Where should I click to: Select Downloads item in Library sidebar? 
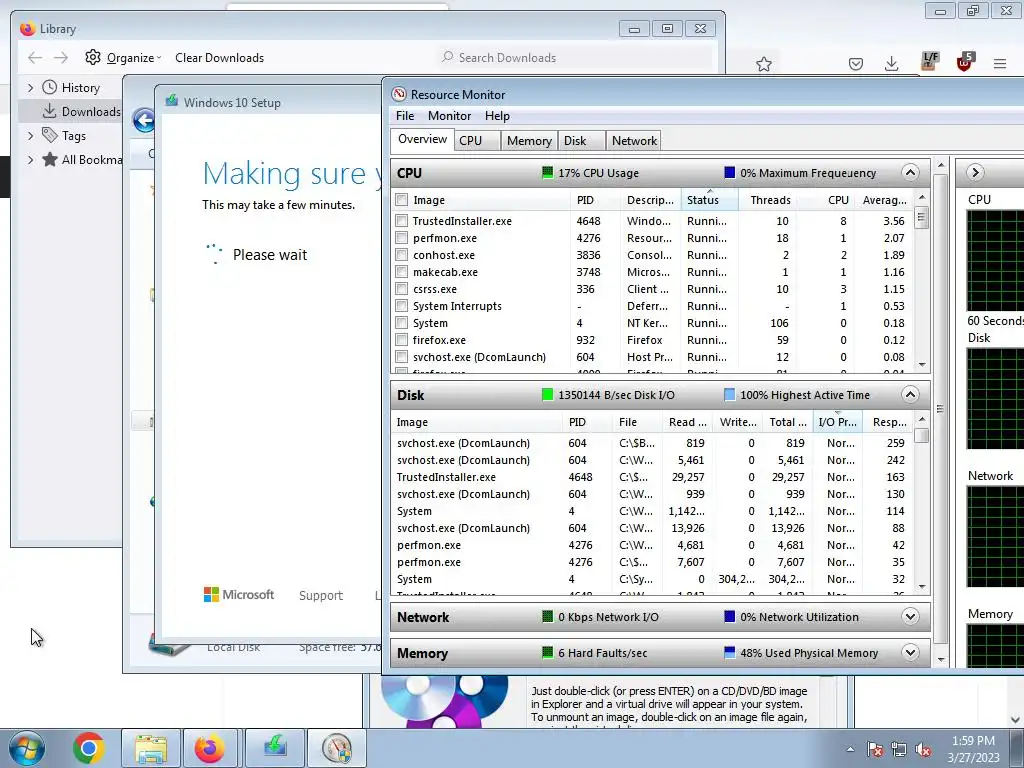click(x=70, y=111)
